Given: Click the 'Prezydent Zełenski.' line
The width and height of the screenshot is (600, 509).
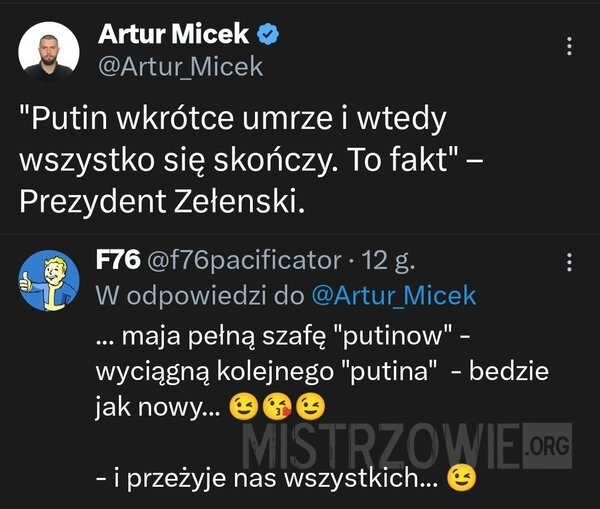Looking at the screenshot, I should pyautogui.click(x=162, y=201).
